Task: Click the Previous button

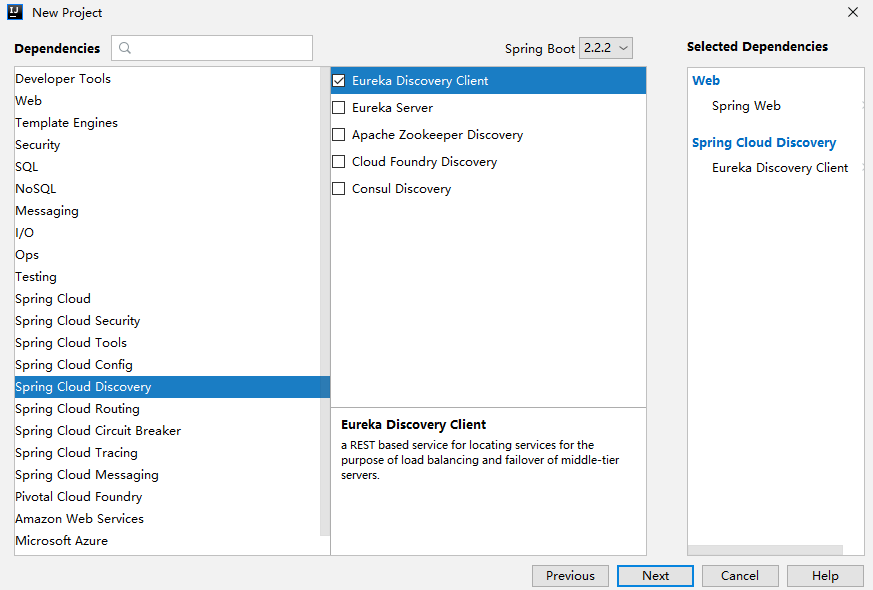Action: pos(570,576)
